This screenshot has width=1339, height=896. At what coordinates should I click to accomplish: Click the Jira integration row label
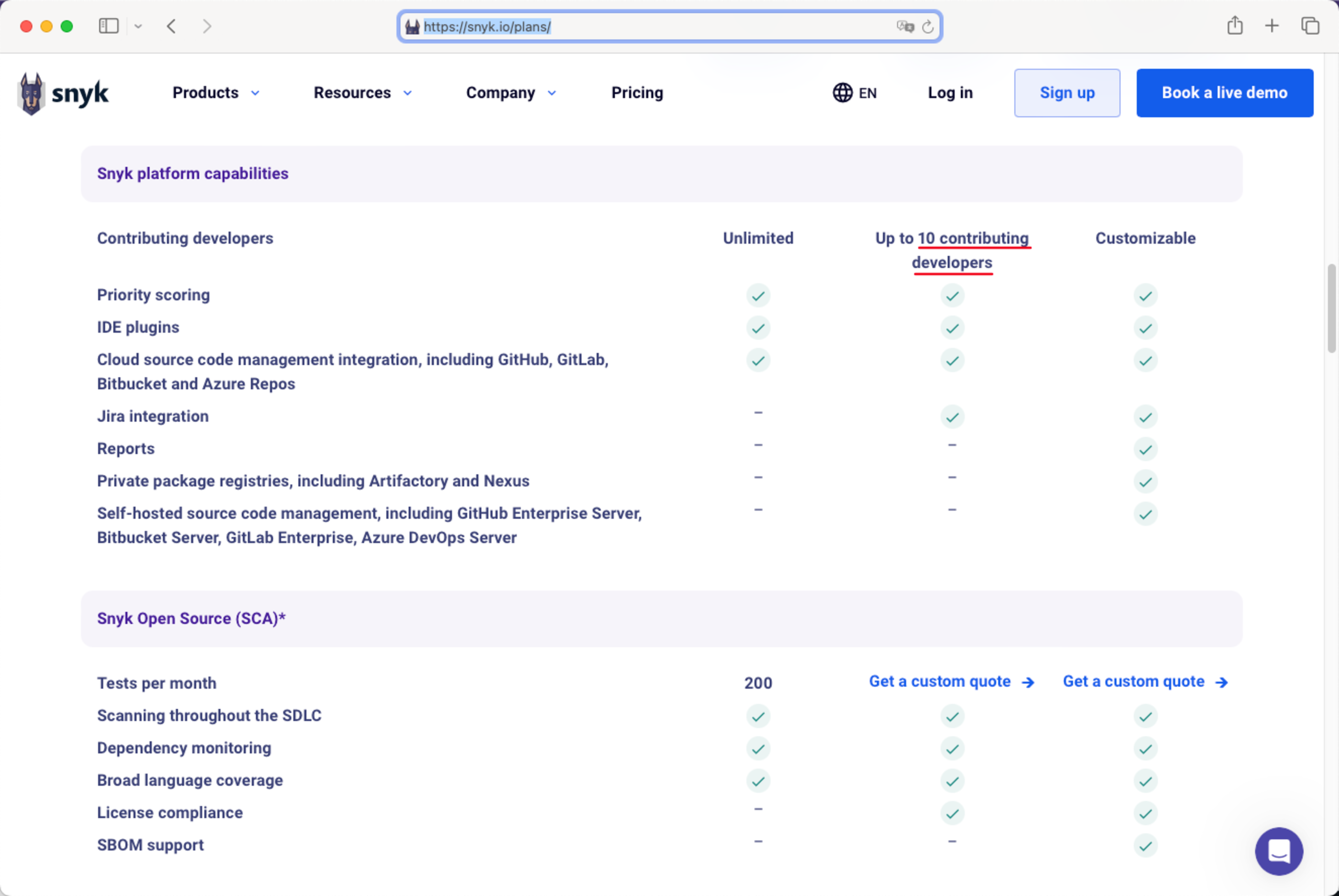pos(153,416)
